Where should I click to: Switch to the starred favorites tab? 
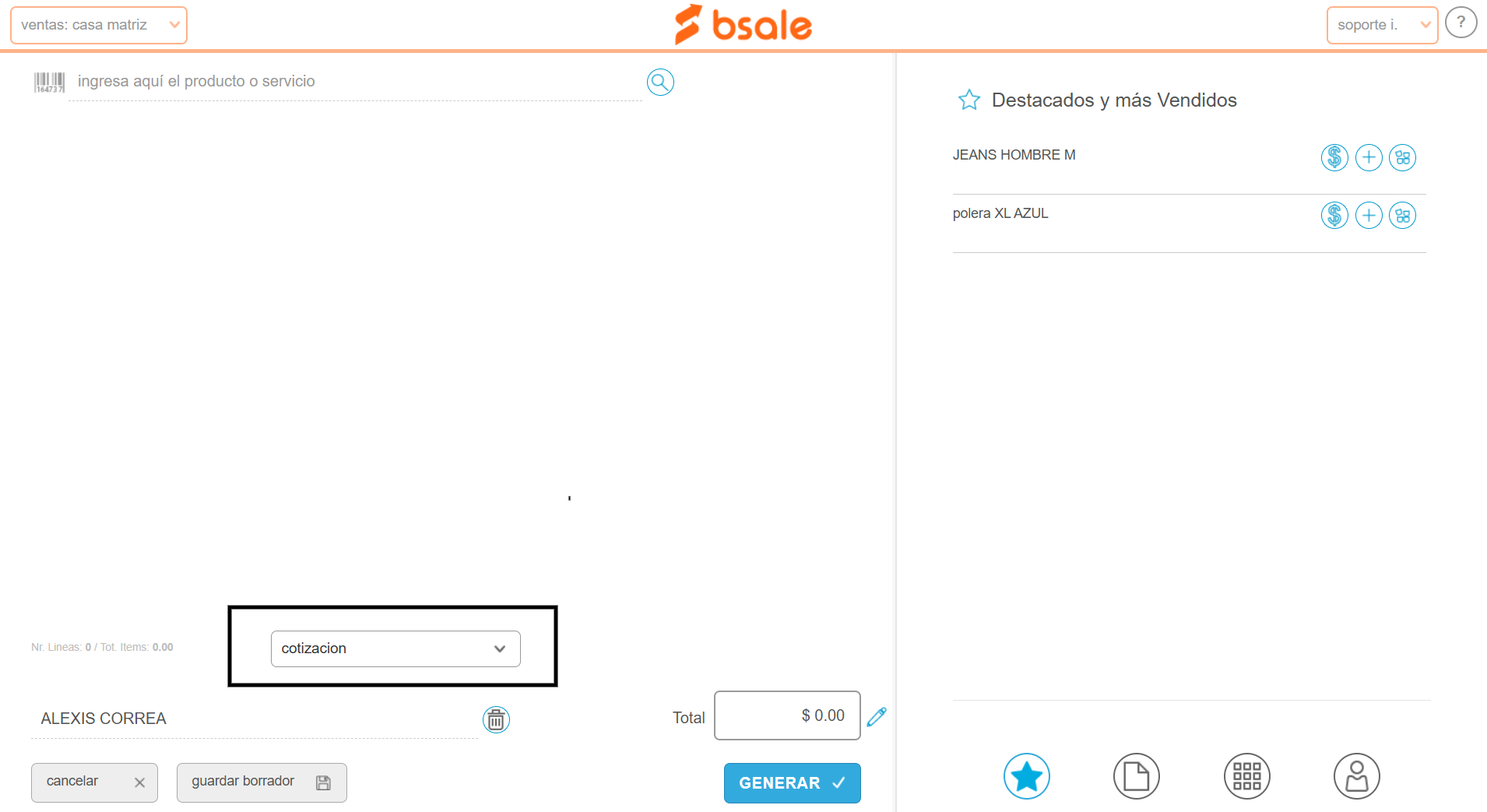1026,776
